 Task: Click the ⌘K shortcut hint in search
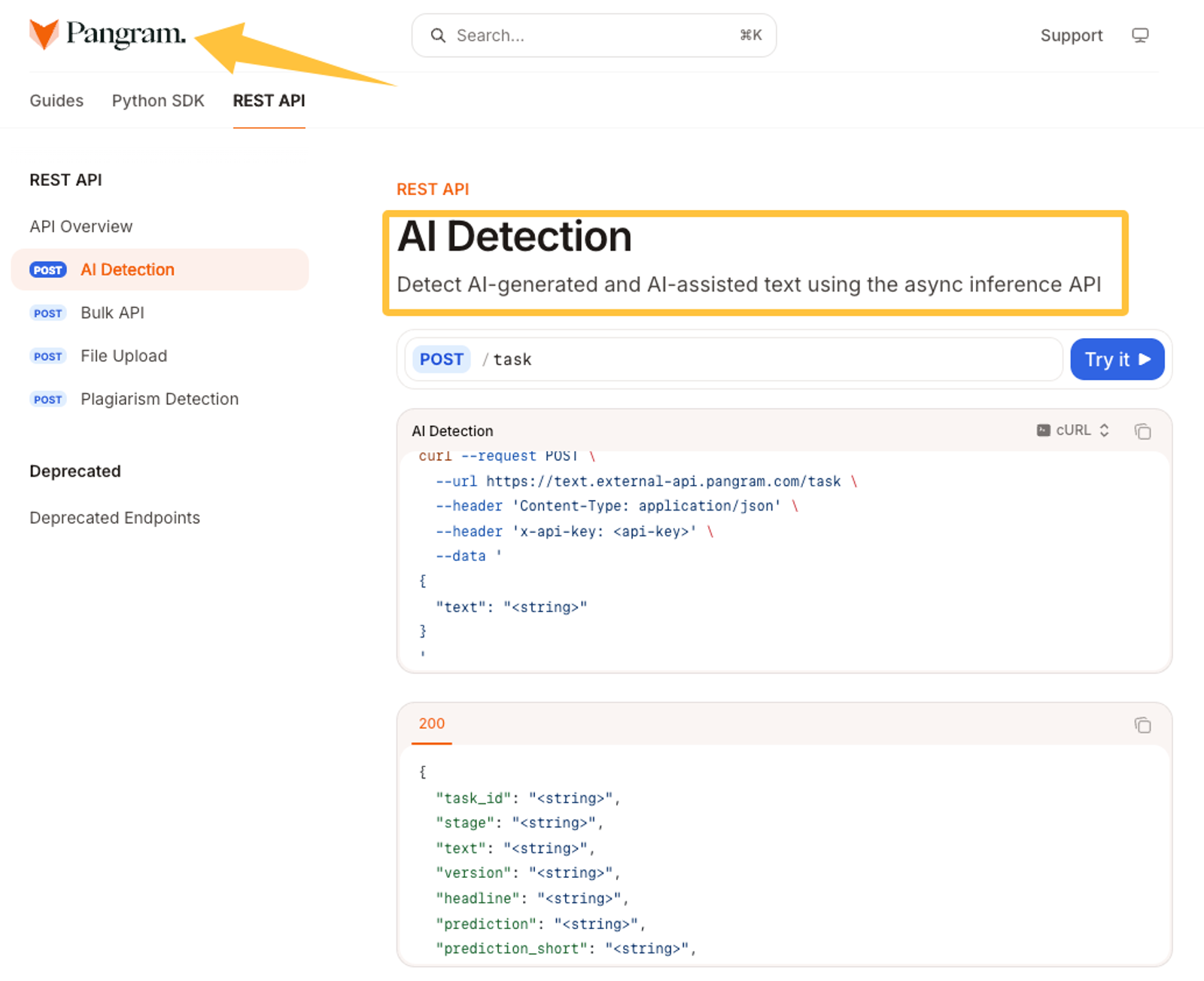pos(750,35)
